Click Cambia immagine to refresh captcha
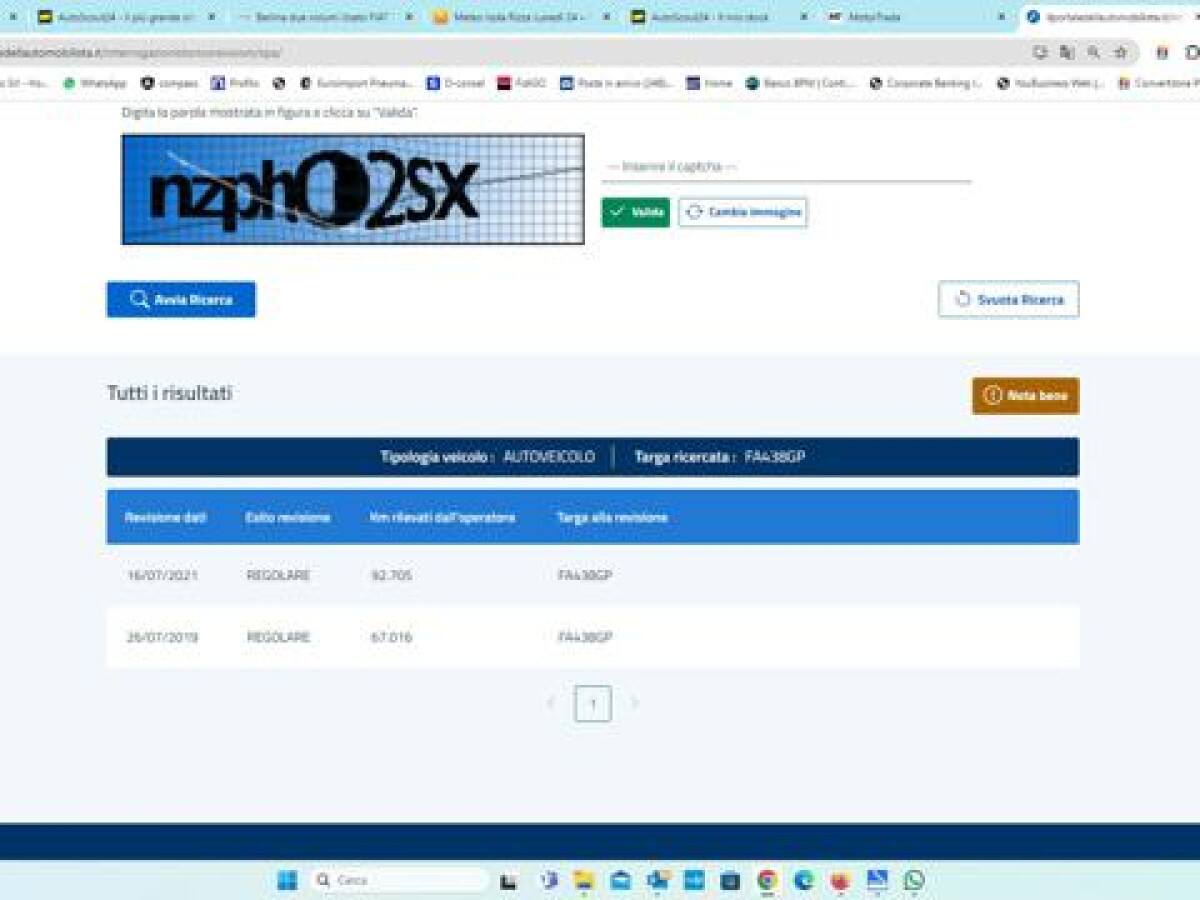The width and height of the screenshot is (1200, 900). [x=743, y=212]
